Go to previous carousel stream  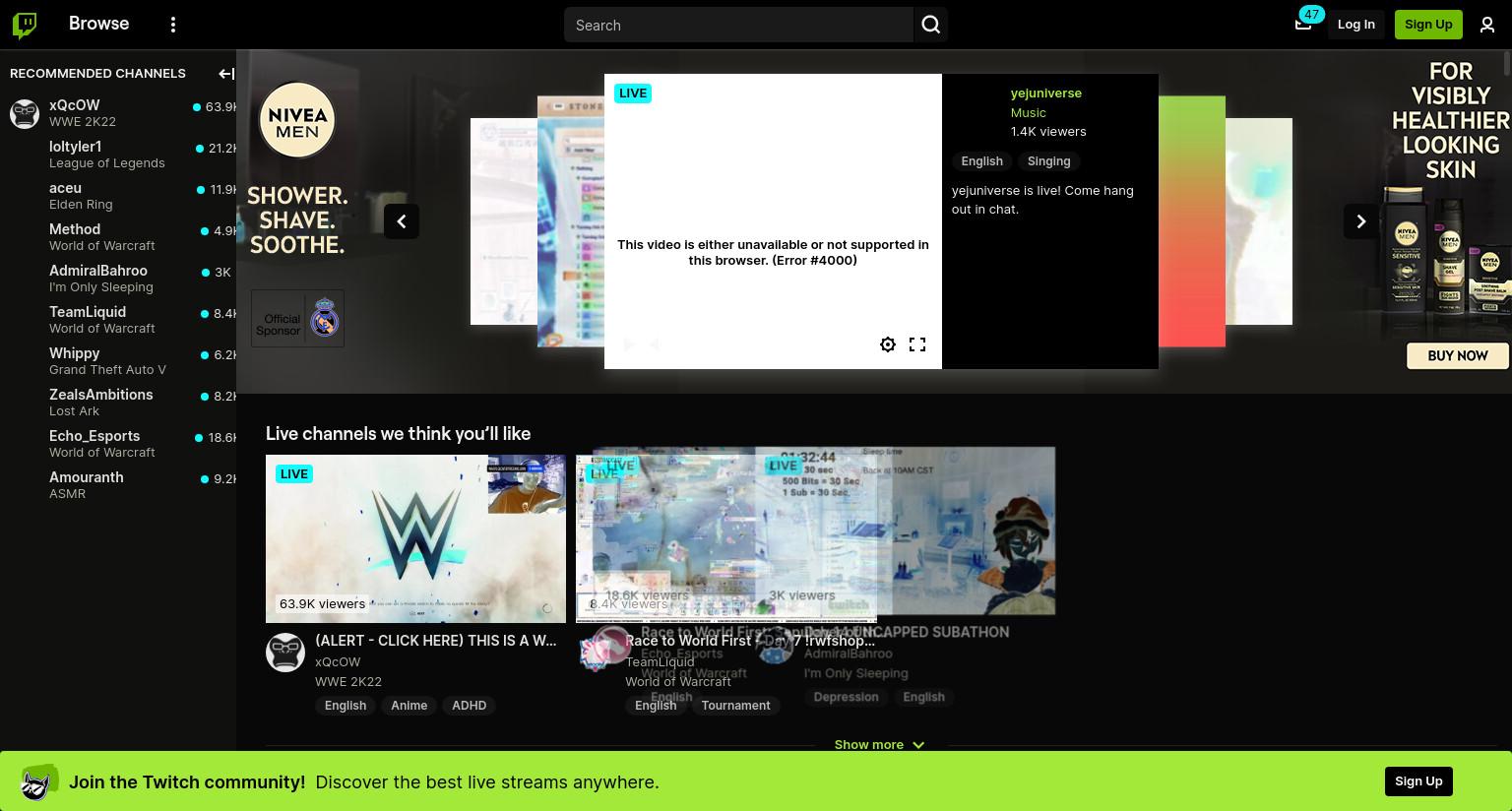click(402, 221)
